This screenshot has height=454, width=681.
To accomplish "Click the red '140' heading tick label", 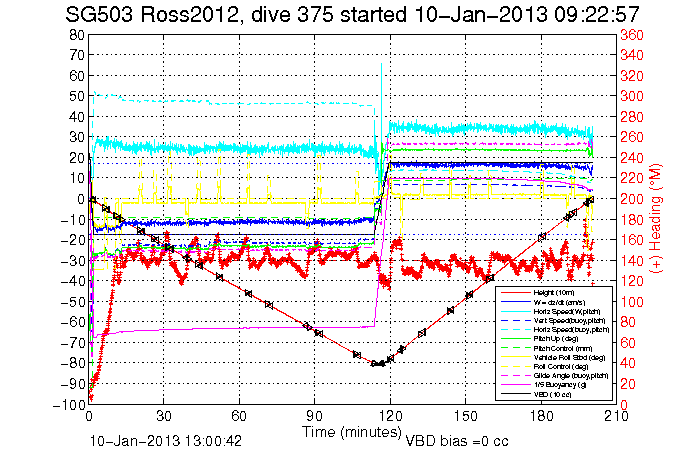I will click(632, 261).
